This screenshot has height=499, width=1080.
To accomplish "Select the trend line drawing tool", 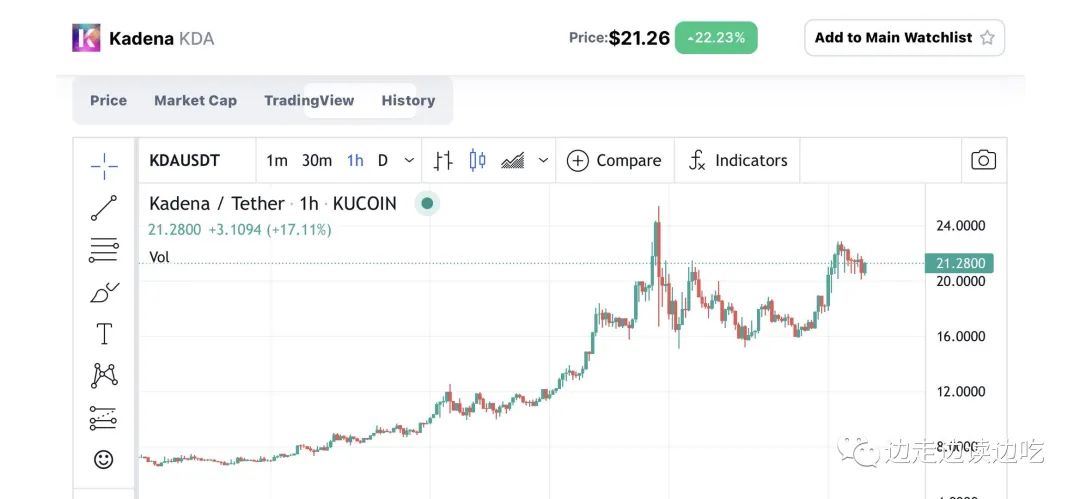I will 104,208.
